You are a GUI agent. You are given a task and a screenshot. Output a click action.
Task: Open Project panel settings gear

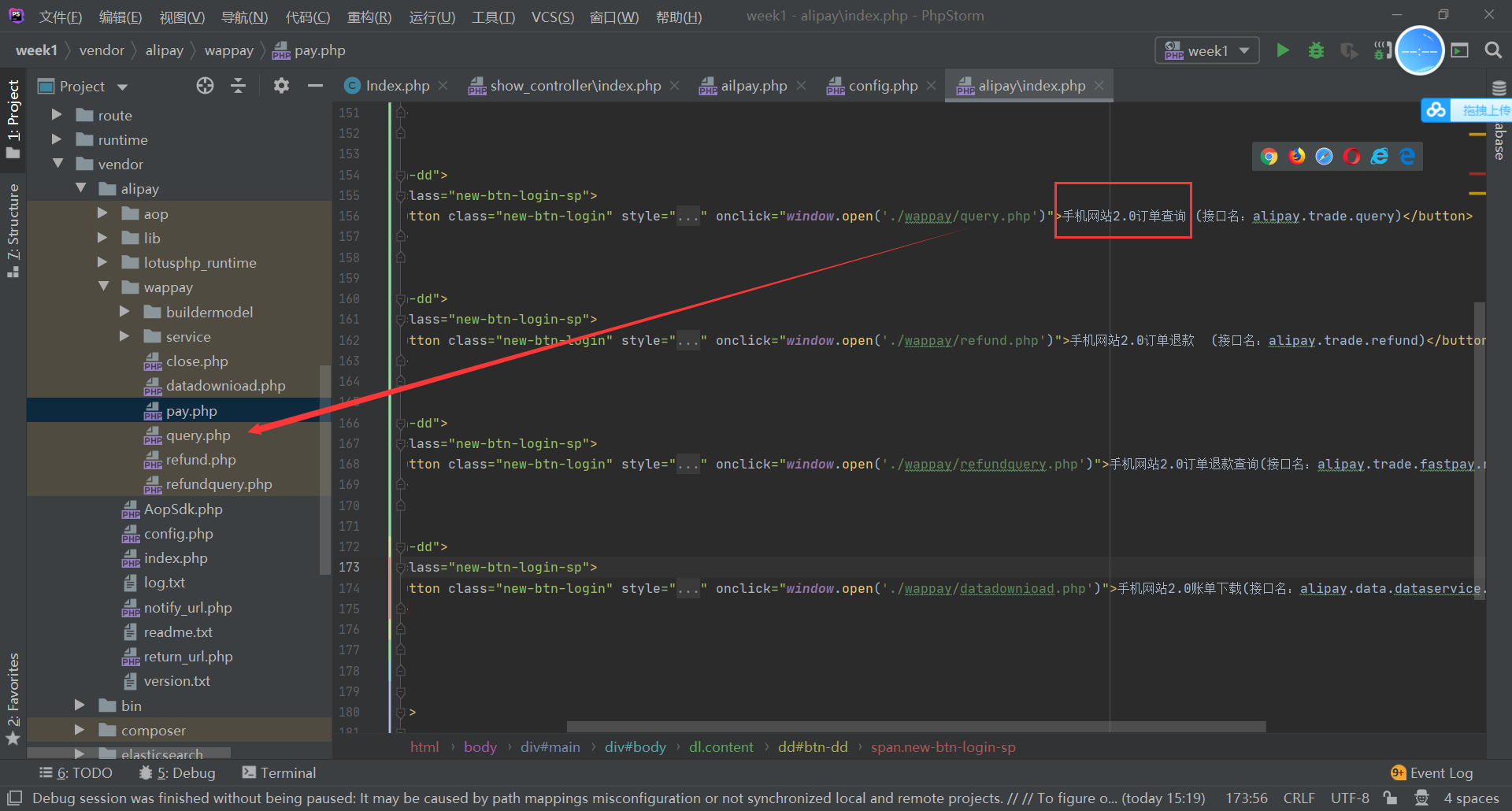281,86
